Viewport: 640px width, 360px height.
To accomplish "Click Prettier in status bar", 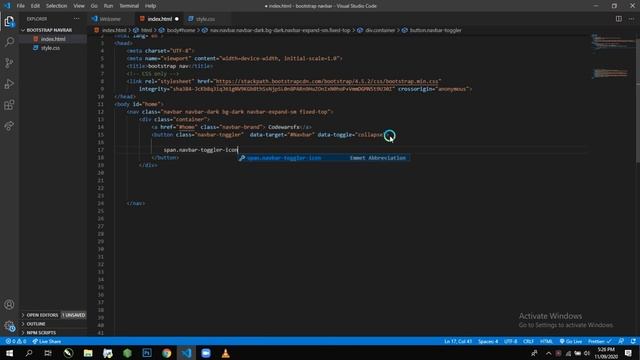I will point(600,341).
